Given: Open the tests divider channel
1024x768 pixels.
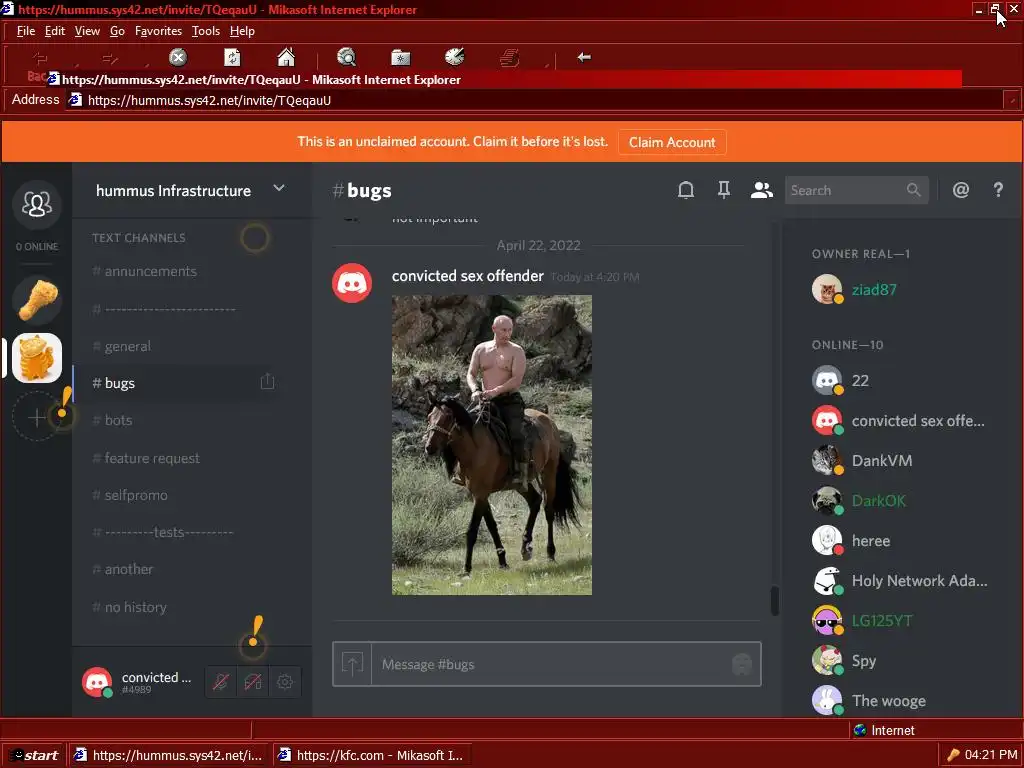Looking at the screenshot, I should (x=176, y=532).
